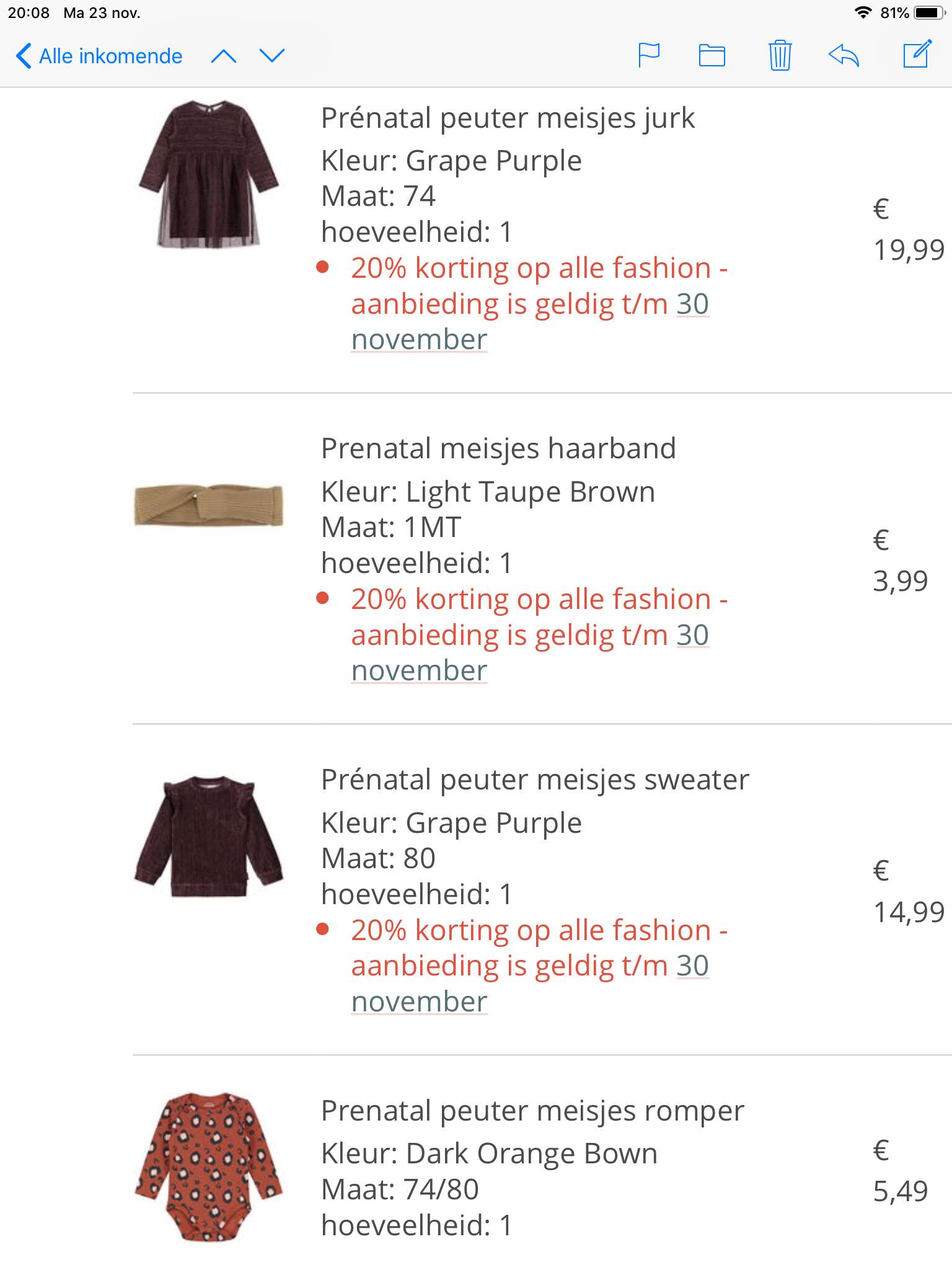Viewport: 952px width, 1270px height.
Task: Open the orange leopard romper image
Action: (209, 1167)
